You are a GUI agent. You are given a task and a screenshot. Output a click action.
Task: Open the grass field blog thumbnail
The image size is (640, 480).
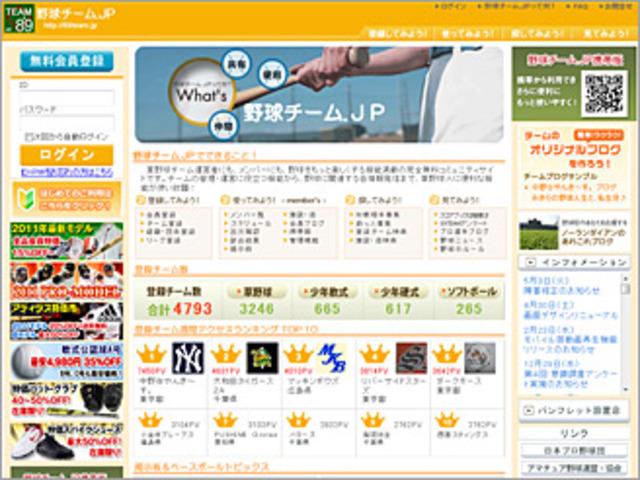point(539,233)
